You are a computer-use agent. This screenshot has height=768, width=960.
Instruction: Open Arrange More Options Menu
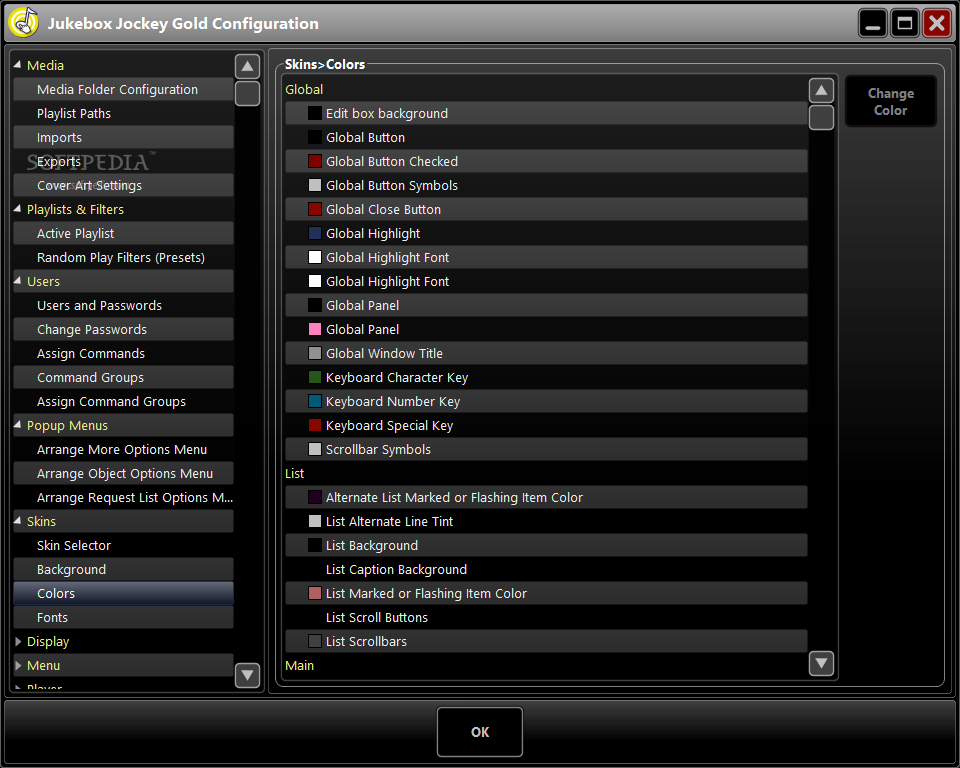[x=123, y=450]
